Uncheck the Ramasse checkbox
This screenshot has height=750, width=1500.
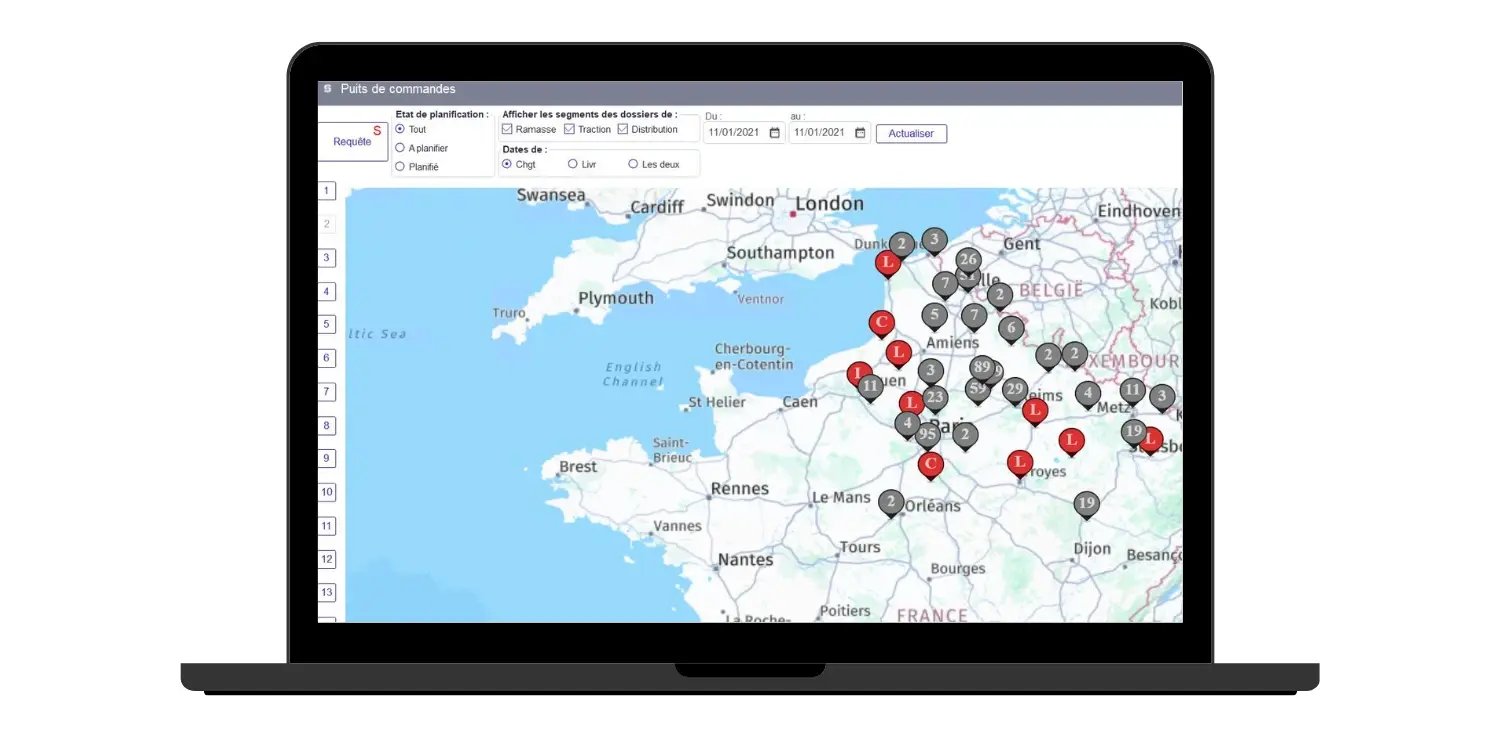coord(507,130)
